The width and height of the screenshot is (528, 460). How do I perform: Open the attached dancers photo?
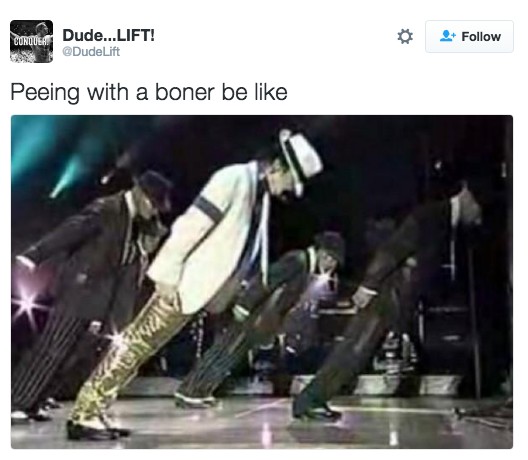262,282
